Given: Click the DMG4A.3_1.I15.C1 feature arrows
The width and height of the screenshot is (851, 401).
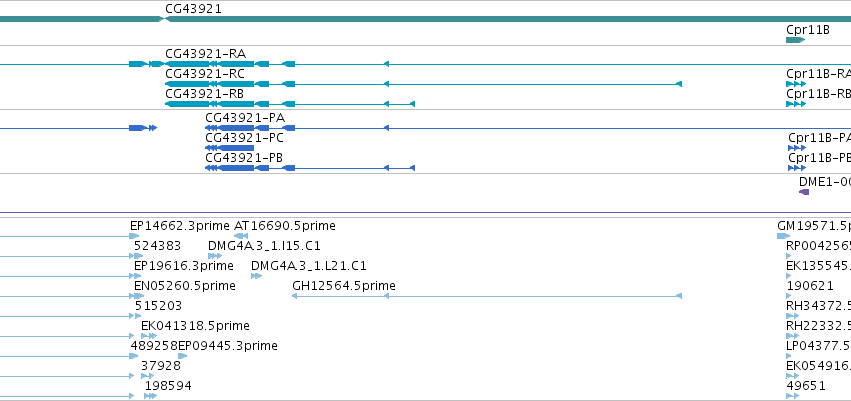Looking at the screenshot, I should point(215,256).
